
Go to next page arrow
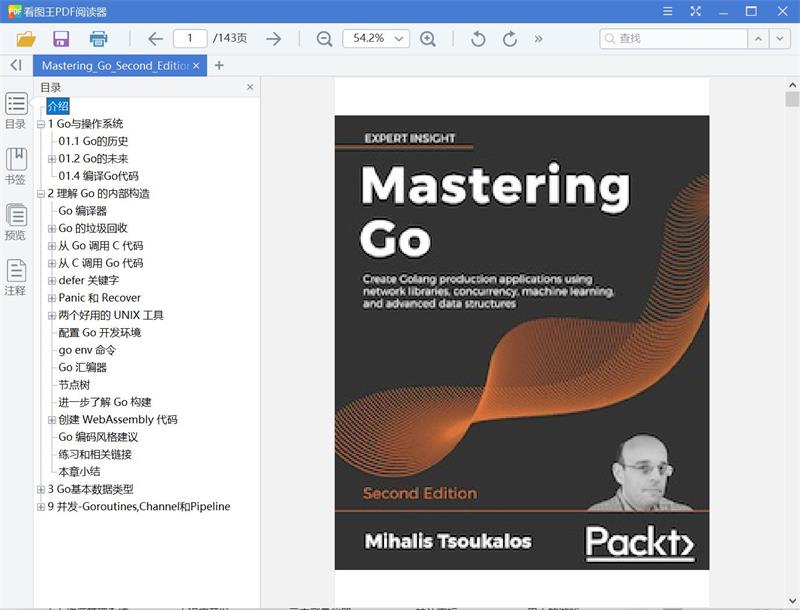[x=274, y=39]
